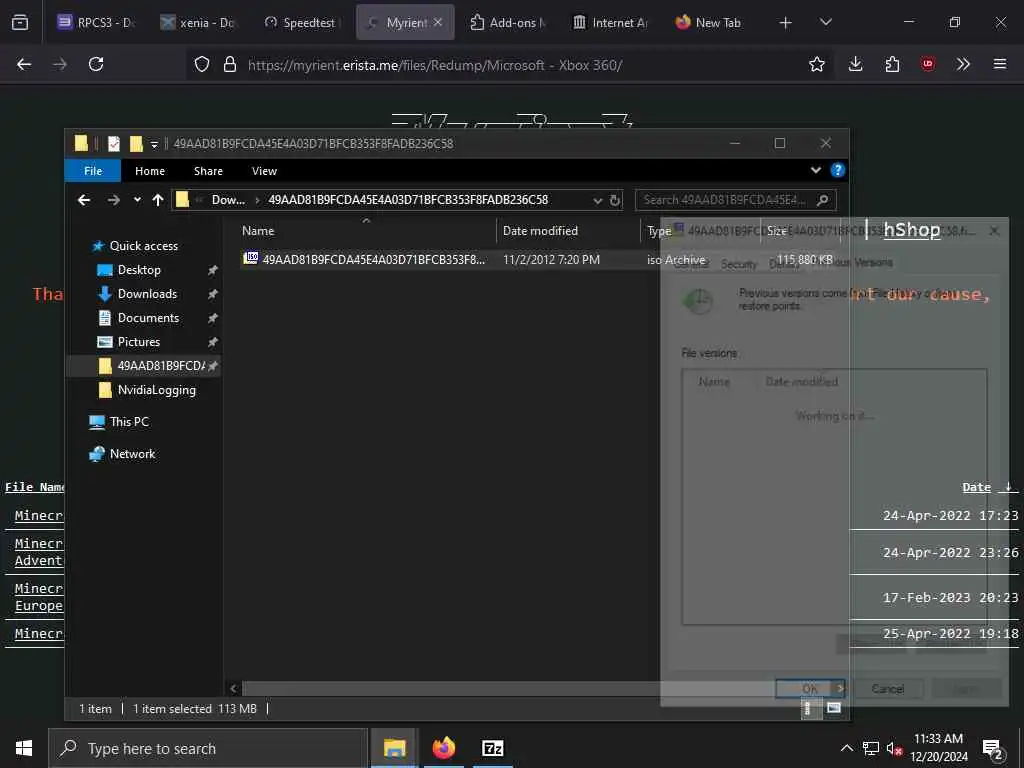Open Firefox hamburger application menu
Viewport: 1024px width, 768px height.
[999, 64]
